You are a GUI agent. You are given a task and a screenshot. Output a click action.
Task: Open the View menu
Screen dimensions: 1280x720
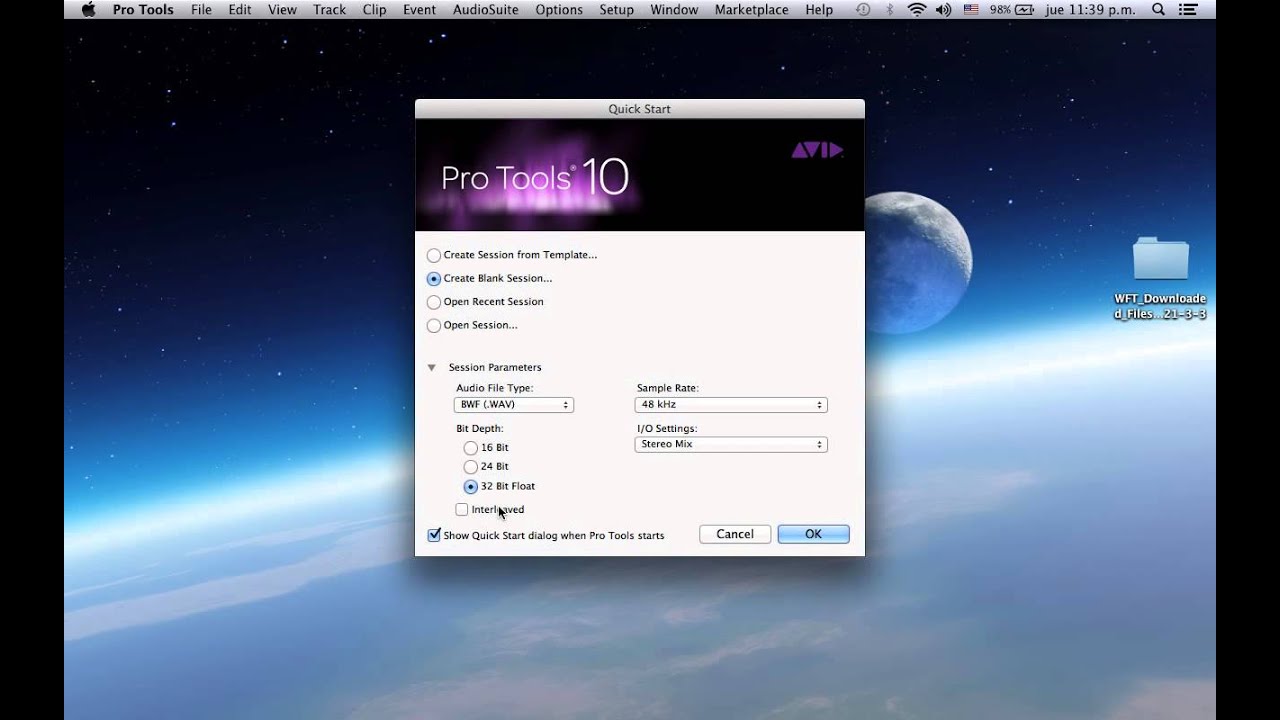click(x=283, y=9)
